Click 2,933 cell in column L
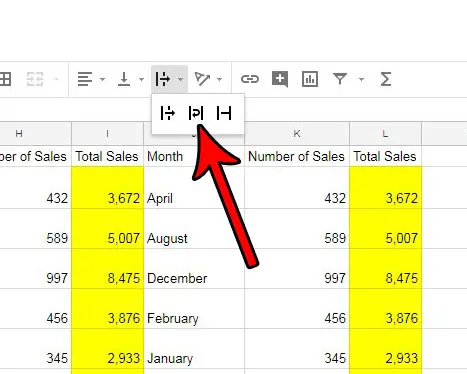This screenshot has height=374, width=467. click(x=385, y=349)
